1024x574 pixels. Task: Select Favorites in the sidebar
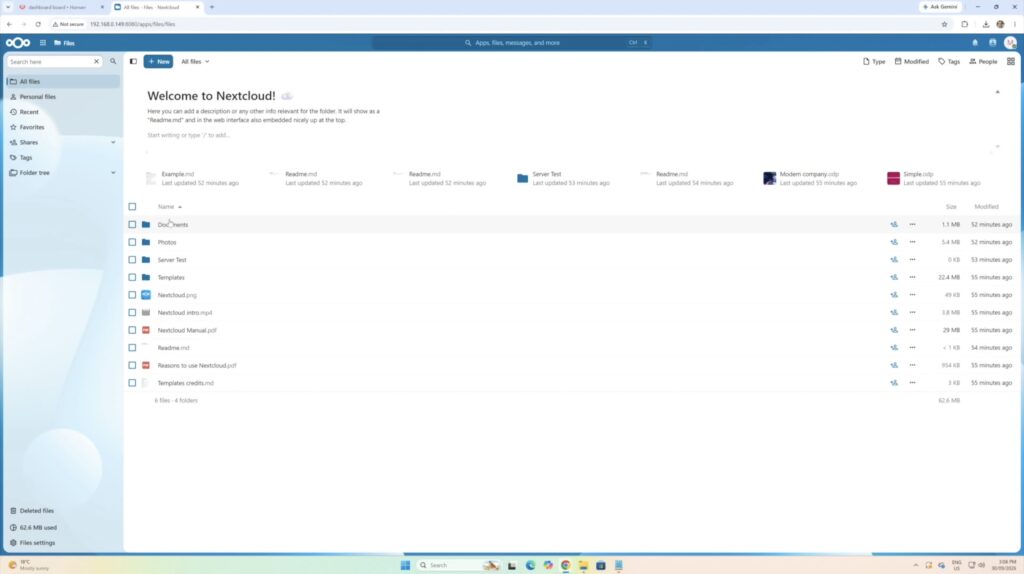[x=63, y=127]
